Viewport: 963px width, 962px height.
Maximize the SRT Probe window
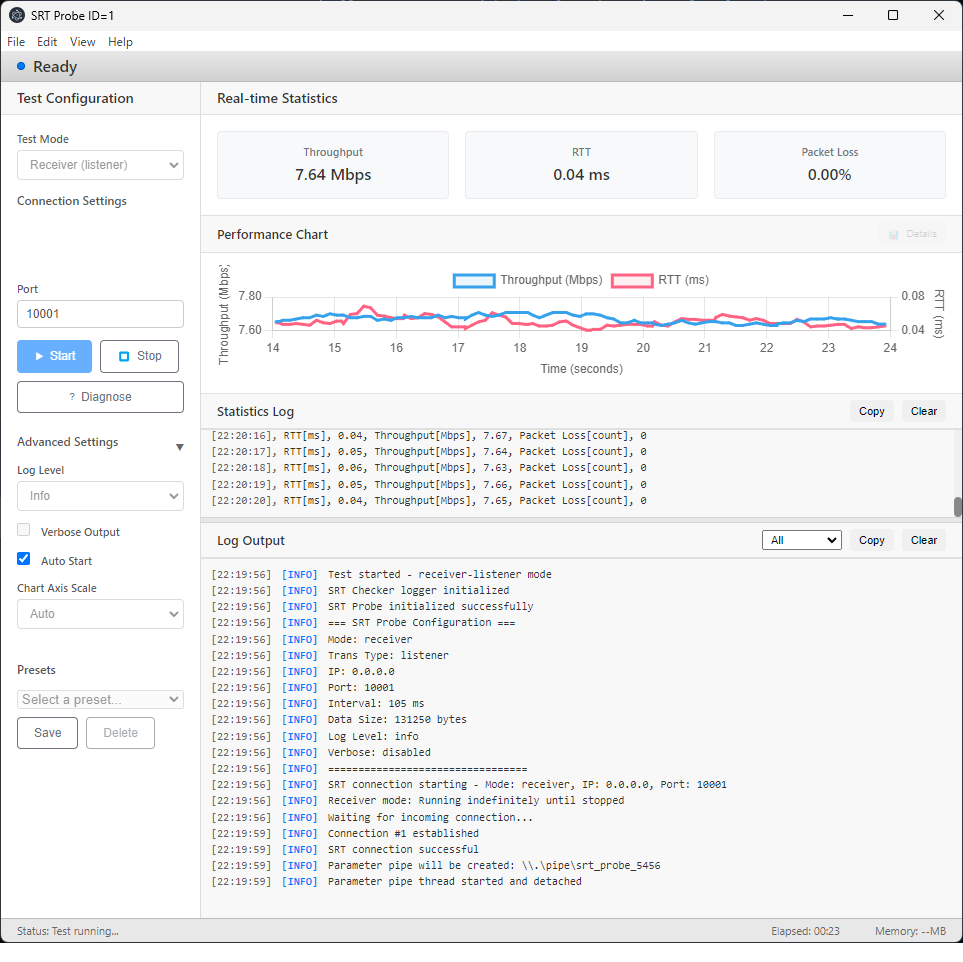(893, 15)
